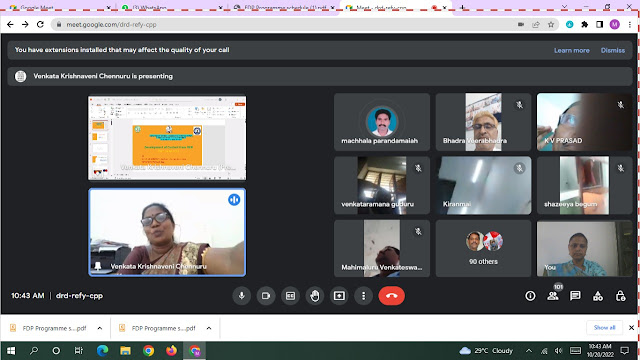The width and height of the screenshot is (640, 360).
Task: Reload the Meet page
Action: [40, 24]
